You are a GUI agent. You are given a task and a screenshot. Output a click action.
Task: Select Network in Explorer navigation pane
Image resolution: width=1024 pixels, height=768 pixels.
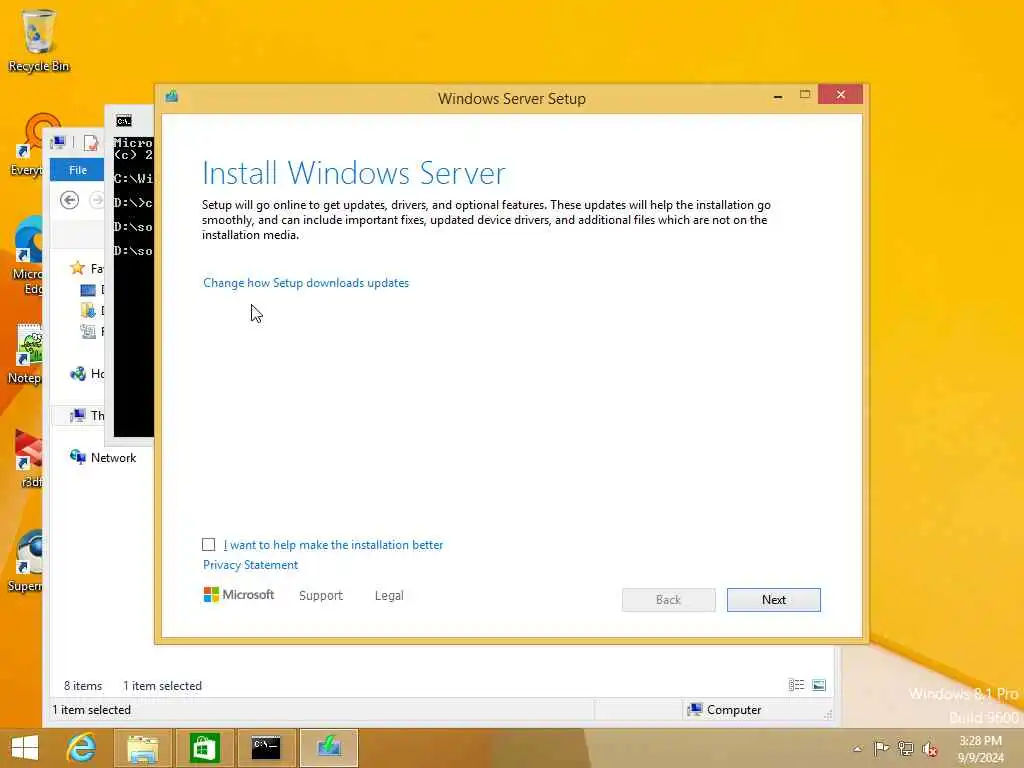click(x=103, y=458)
